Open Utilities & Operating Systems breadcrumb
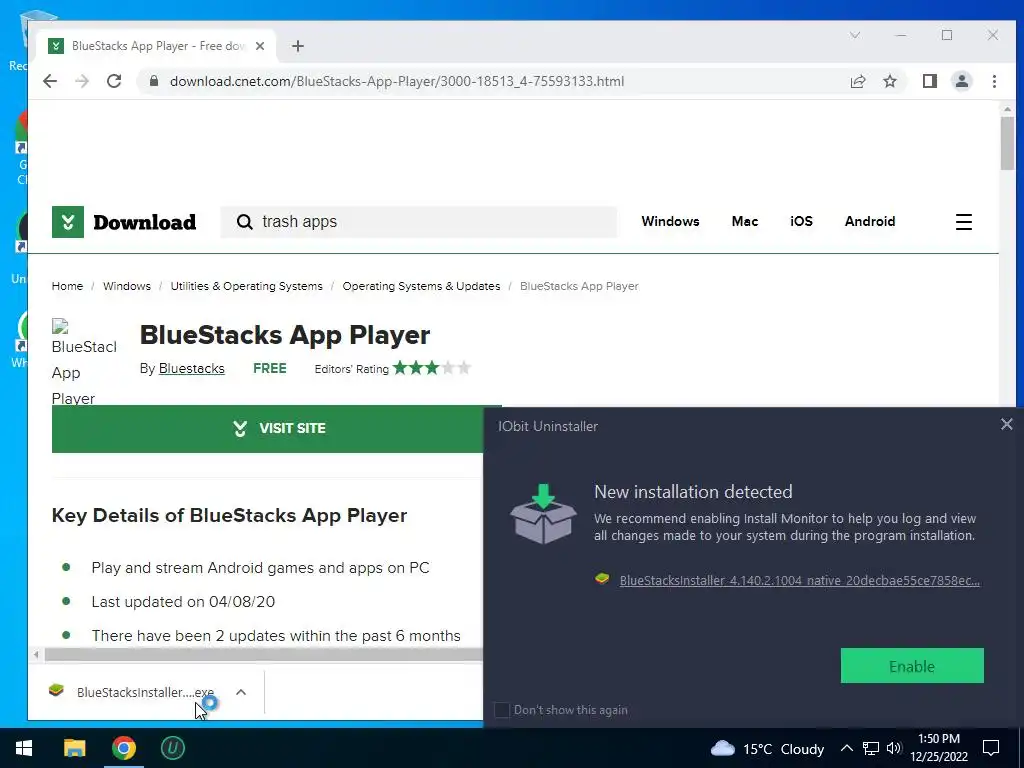1024x768 pixels. pos(246,286)
